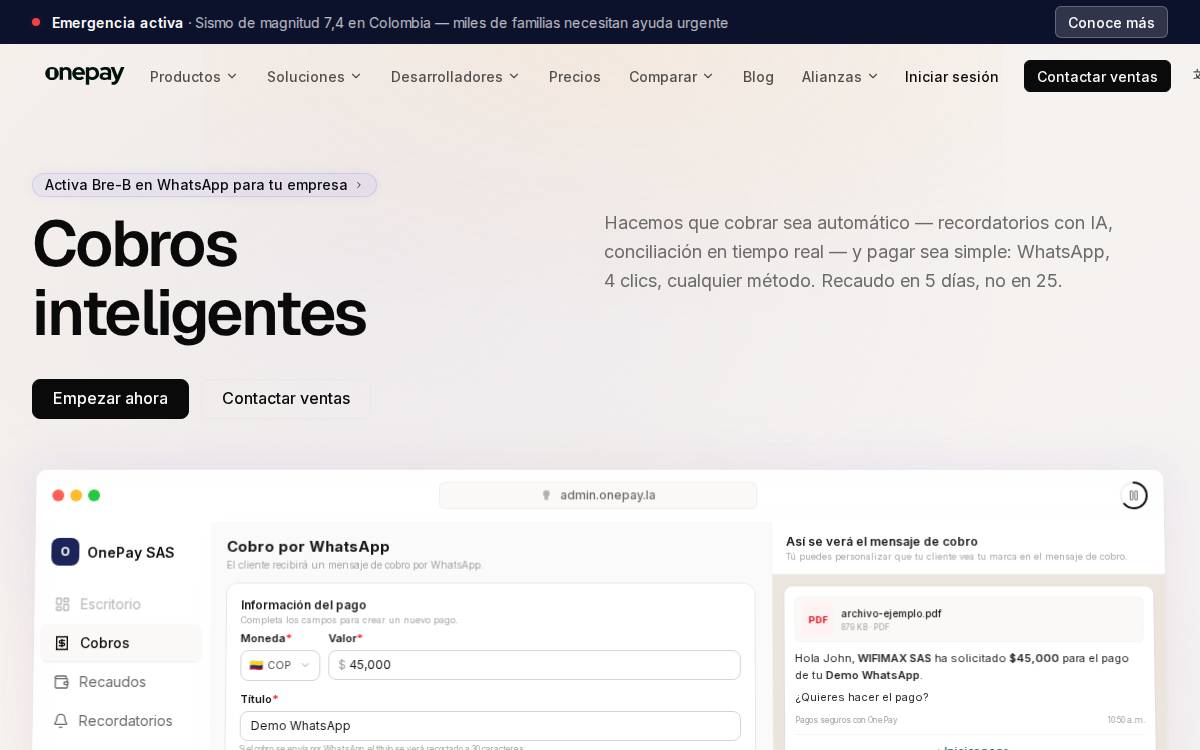Open the Escritorio dashboard grid icon
This screenshot has width=1200, height=750.
pos(62,604)
